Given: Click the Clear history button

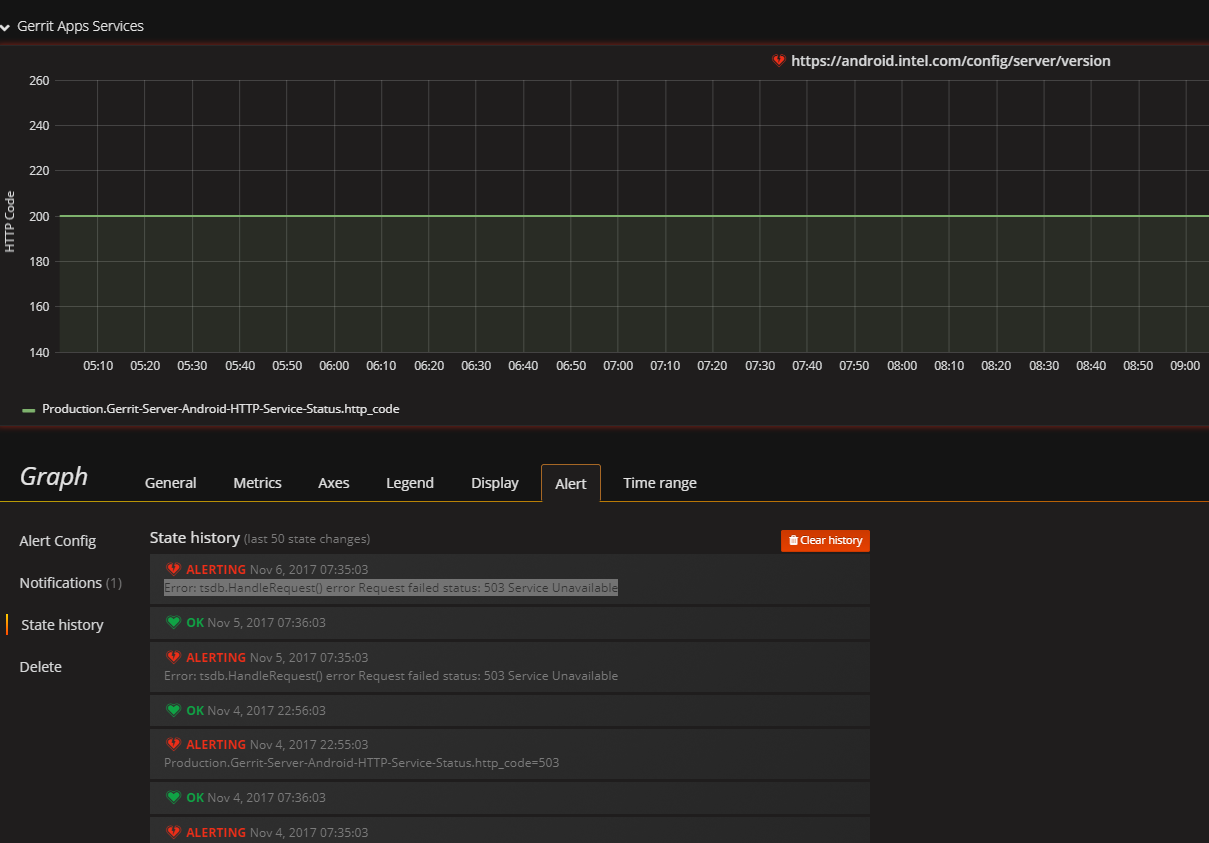Looking at the screenshot, I should pos(825,540).
